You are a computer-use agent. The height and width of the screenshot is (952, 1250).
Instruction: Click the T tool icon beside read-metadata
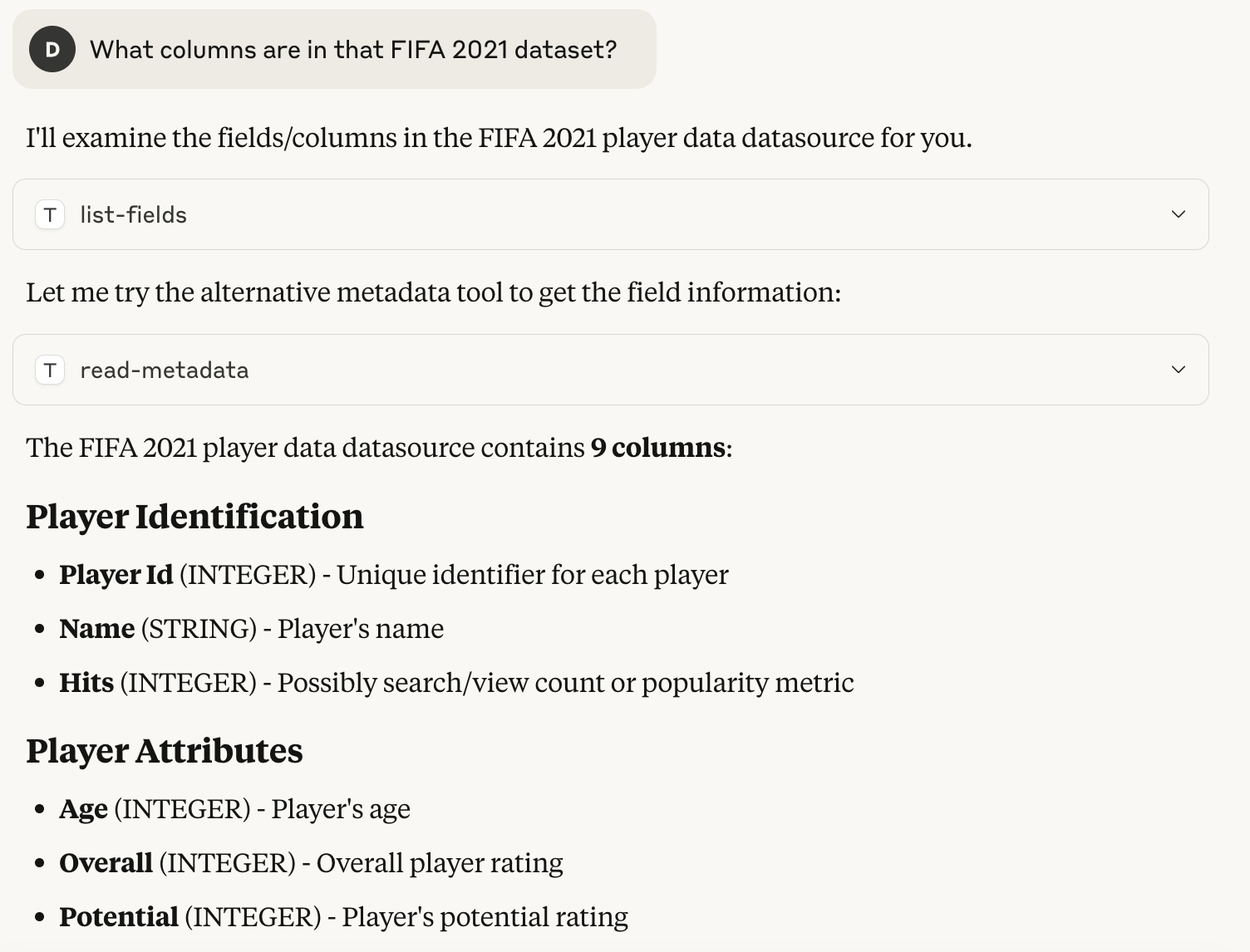tap(50, 370)
